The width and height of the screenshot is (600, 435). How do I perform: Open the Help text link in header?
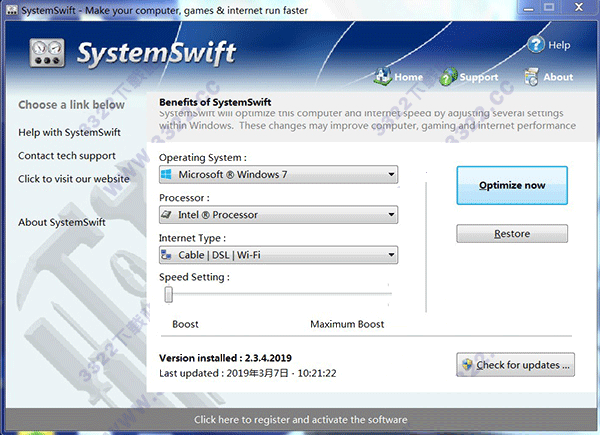559,45
